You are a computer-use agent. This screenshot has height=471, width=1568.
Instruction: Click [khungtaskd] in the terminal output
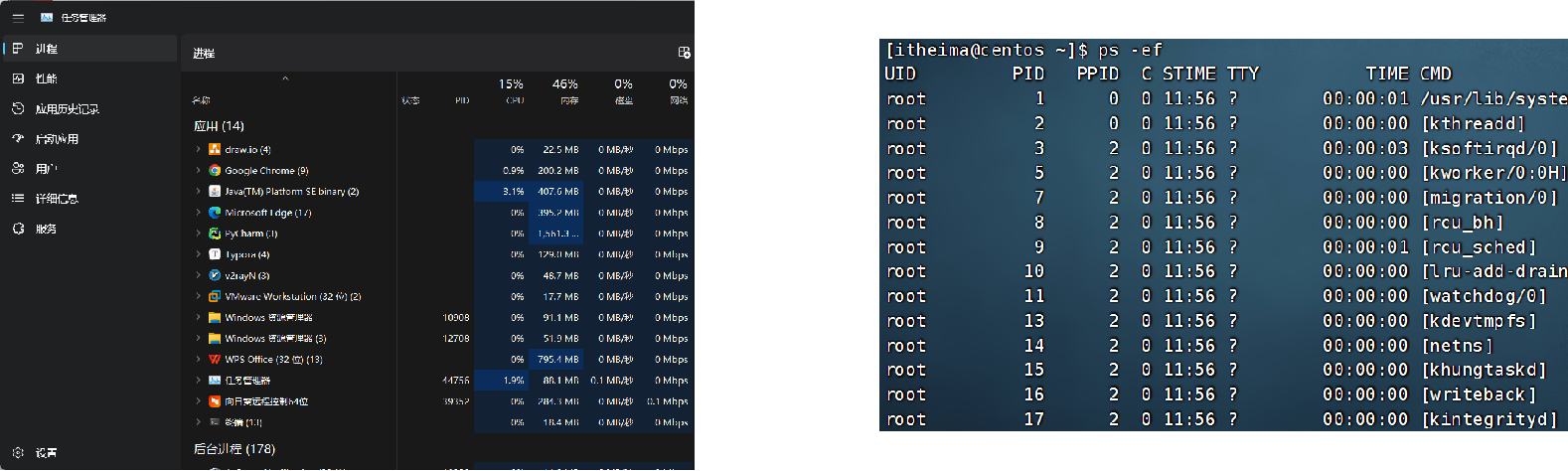coord(1484,370)
